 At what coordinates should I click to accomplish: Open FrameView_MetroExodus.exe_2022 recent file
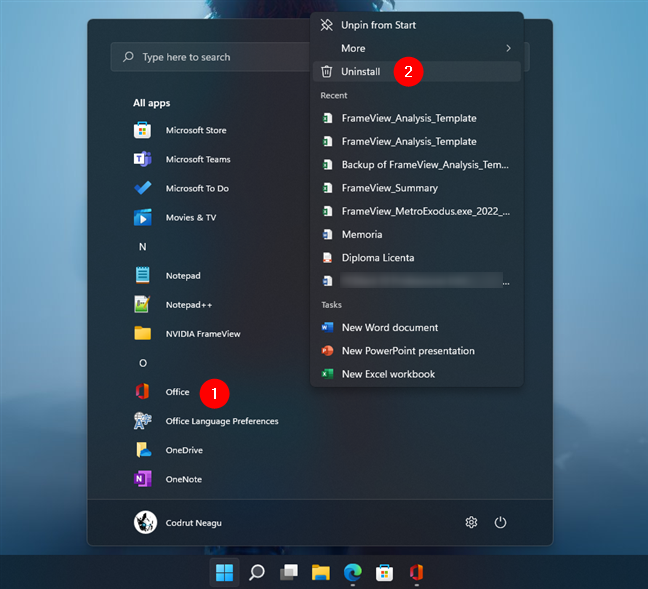[417, 211]
